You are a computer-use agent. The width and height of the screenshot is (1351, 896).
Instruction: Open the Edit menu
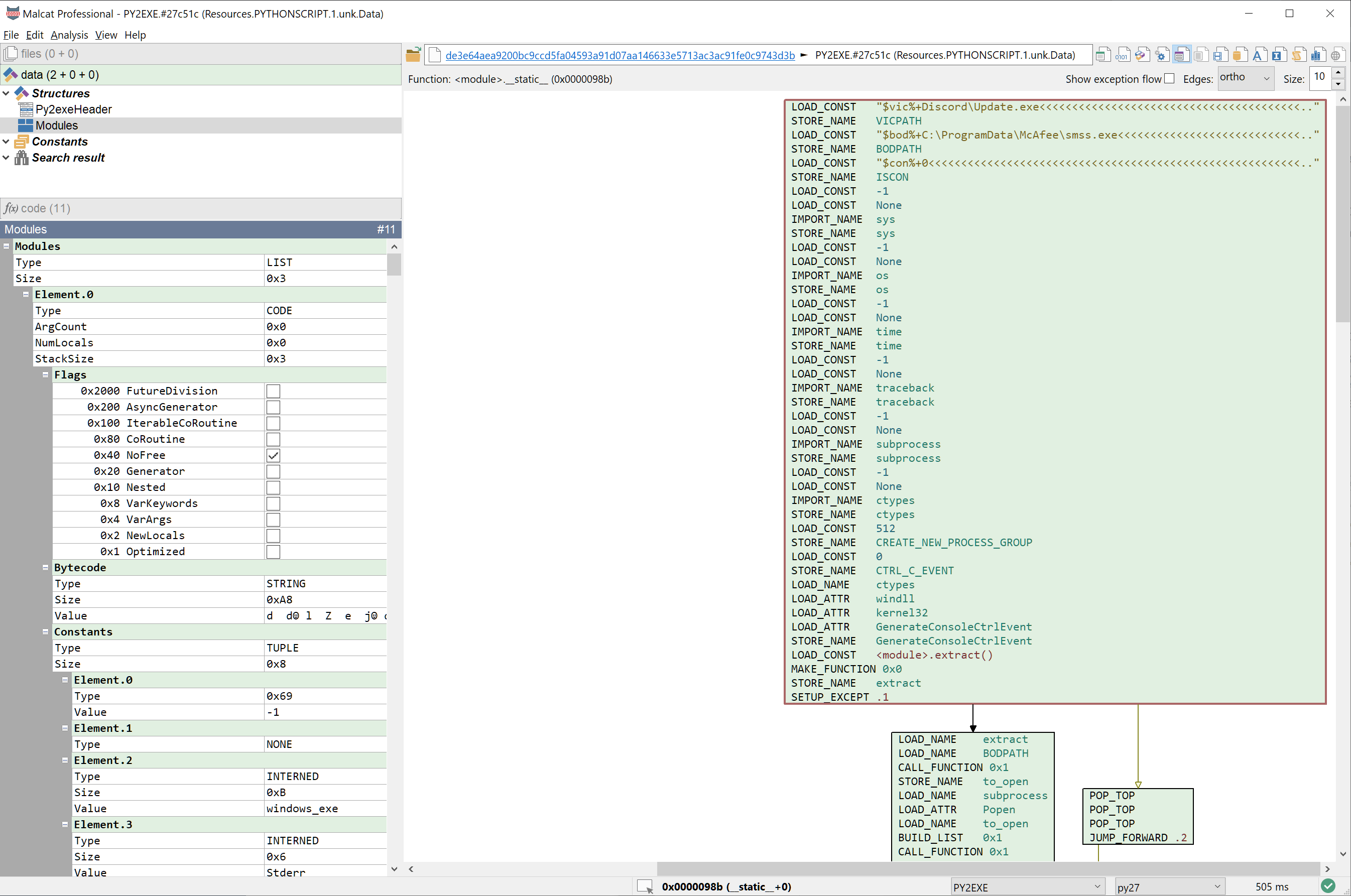click(x=34, y=35)
